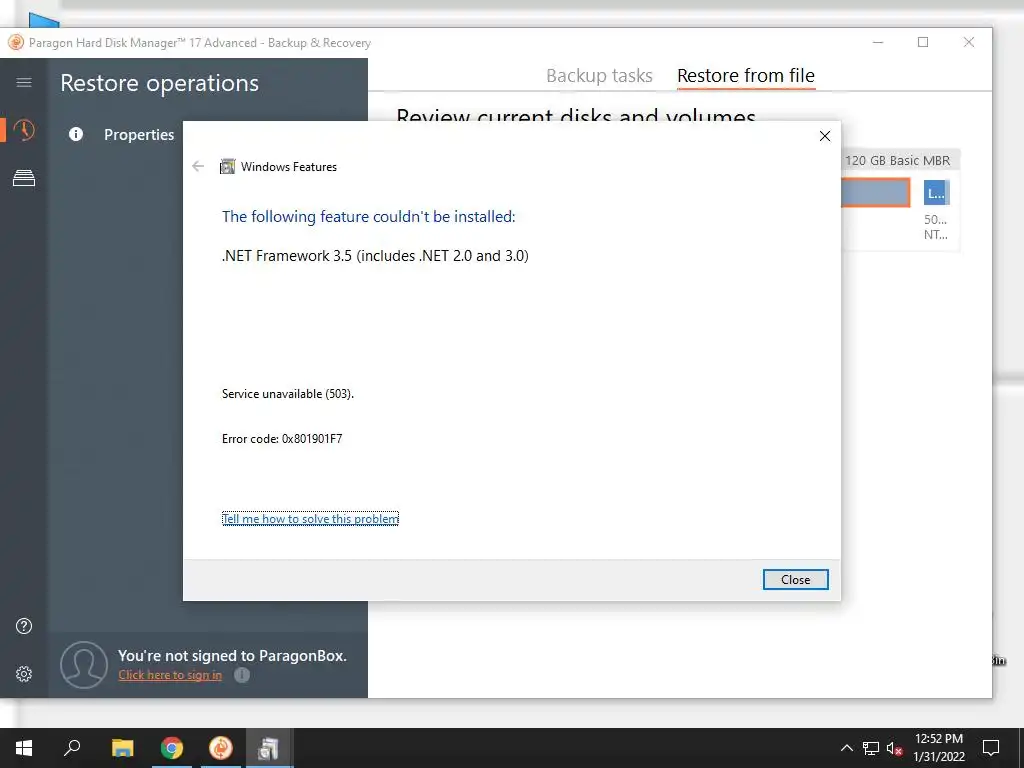Open the Disks and volumes sidebar icon
Viewport: 1024px width, 768px height.
point(24,178)
